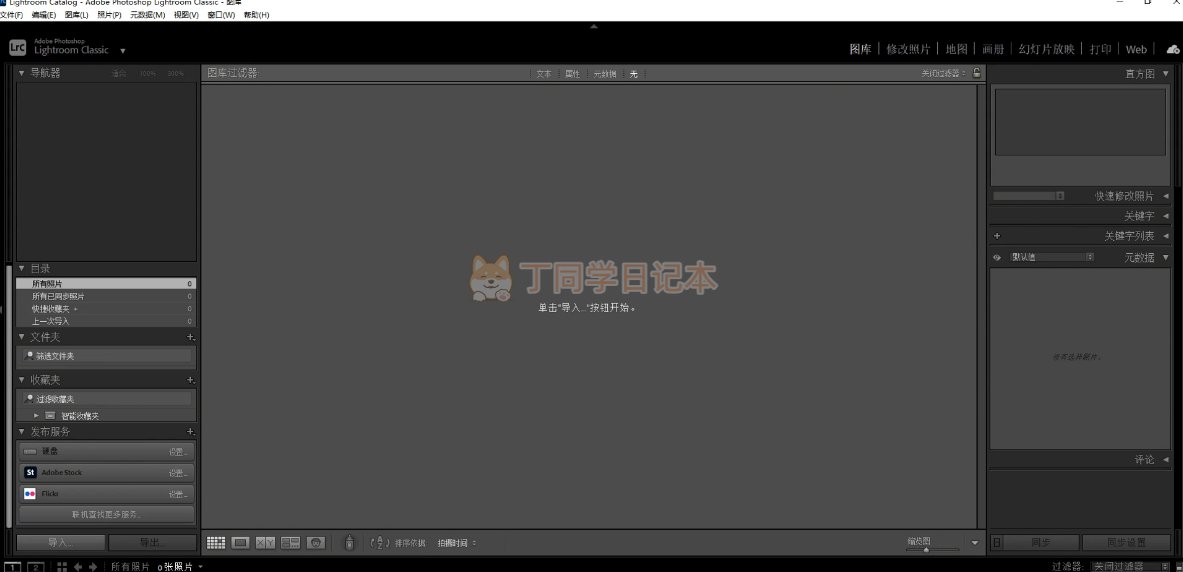Open the metadata preset dropdown

[x=1052, y=257]
